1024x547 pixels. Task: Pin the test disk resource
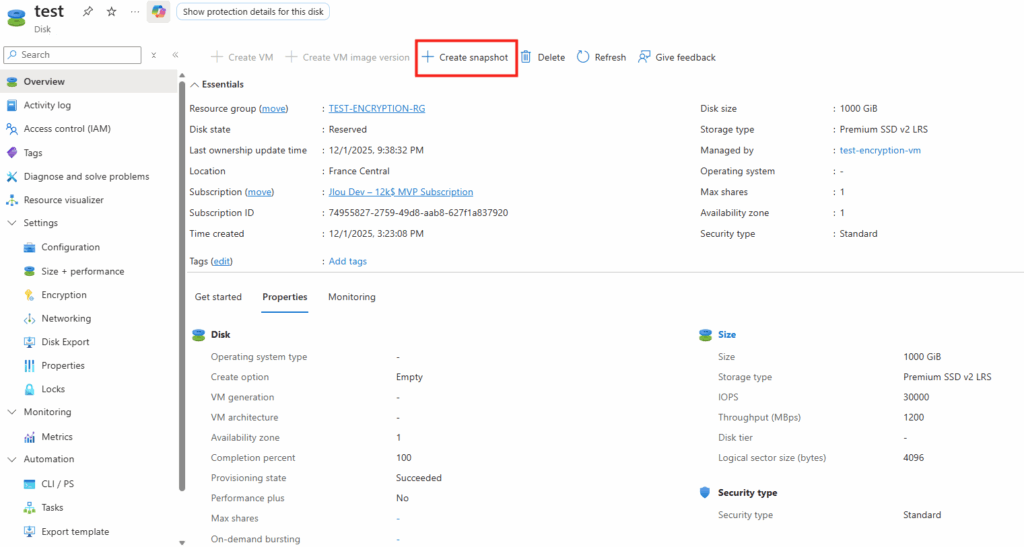(87, 11)
